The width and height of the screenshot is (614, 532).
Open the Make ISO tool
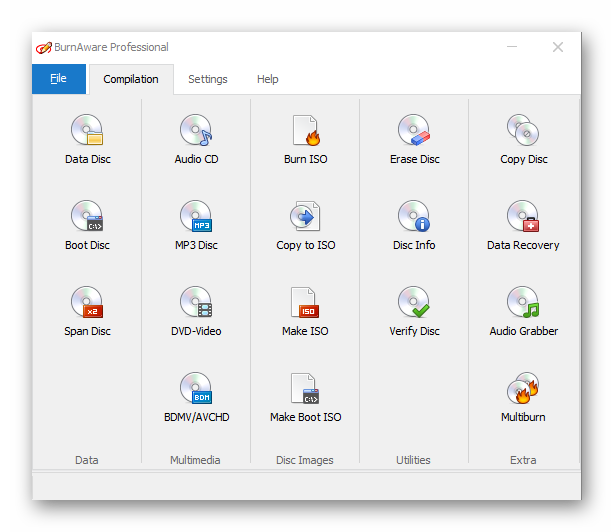tap(305, 312)
